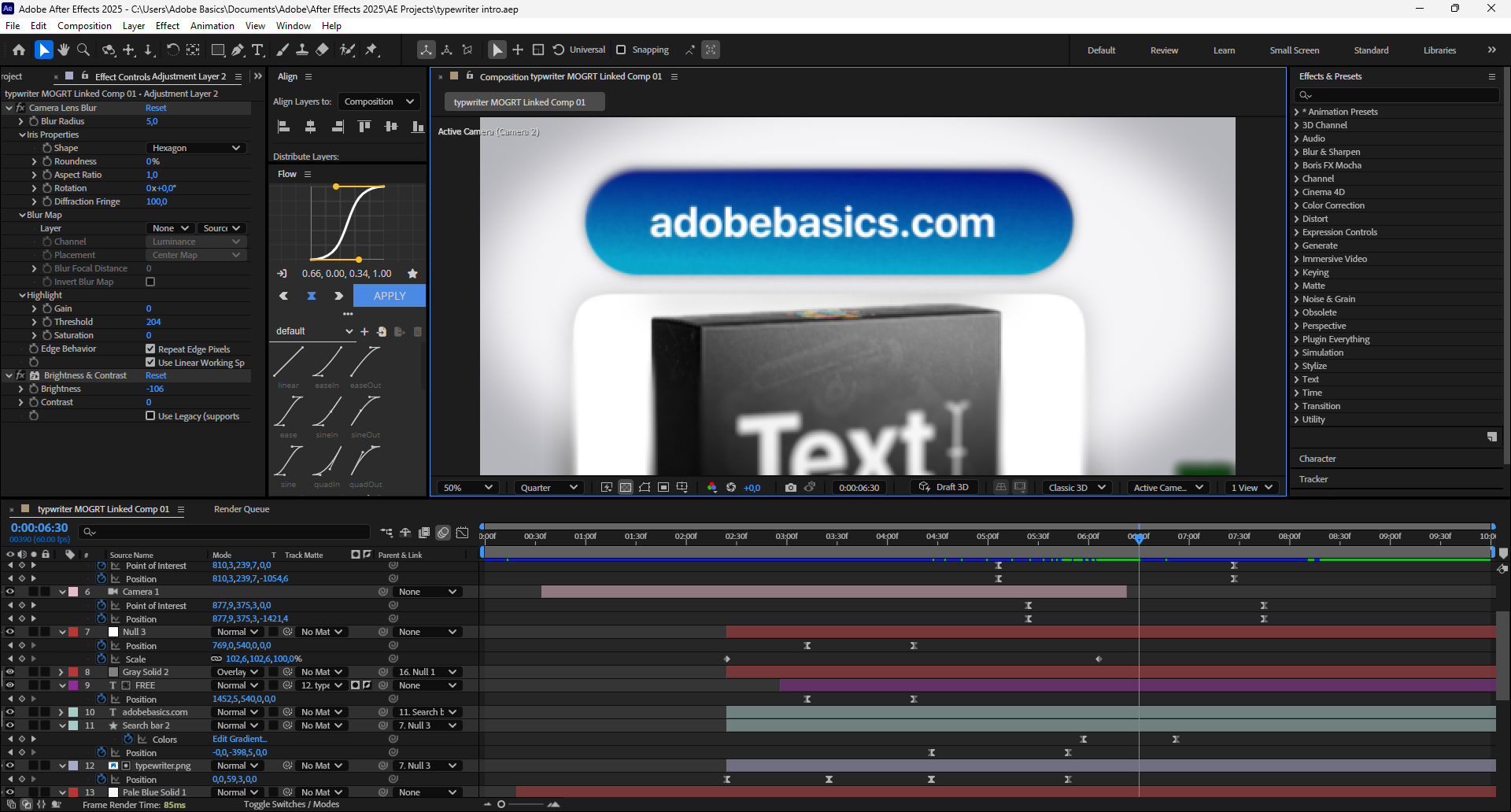Open the Iris Shape Hexagon dropdown

pyautogui.click(x=196, y=148)
